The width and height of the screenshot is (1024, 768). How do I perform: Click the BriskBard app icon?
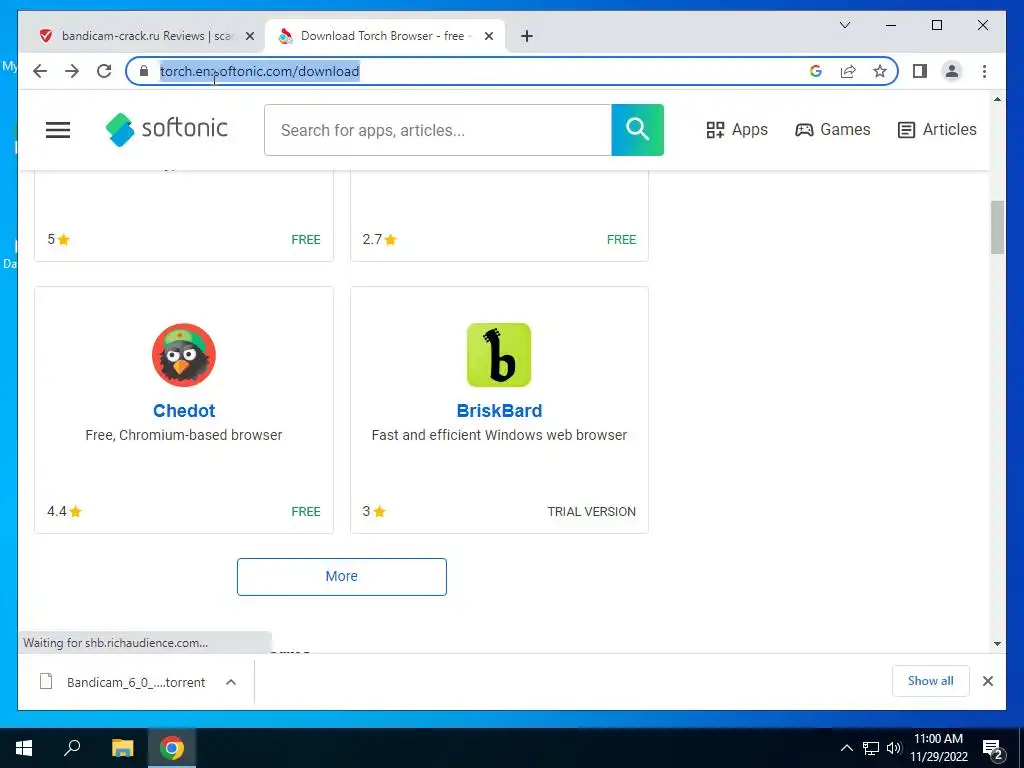tap(499, 355)
